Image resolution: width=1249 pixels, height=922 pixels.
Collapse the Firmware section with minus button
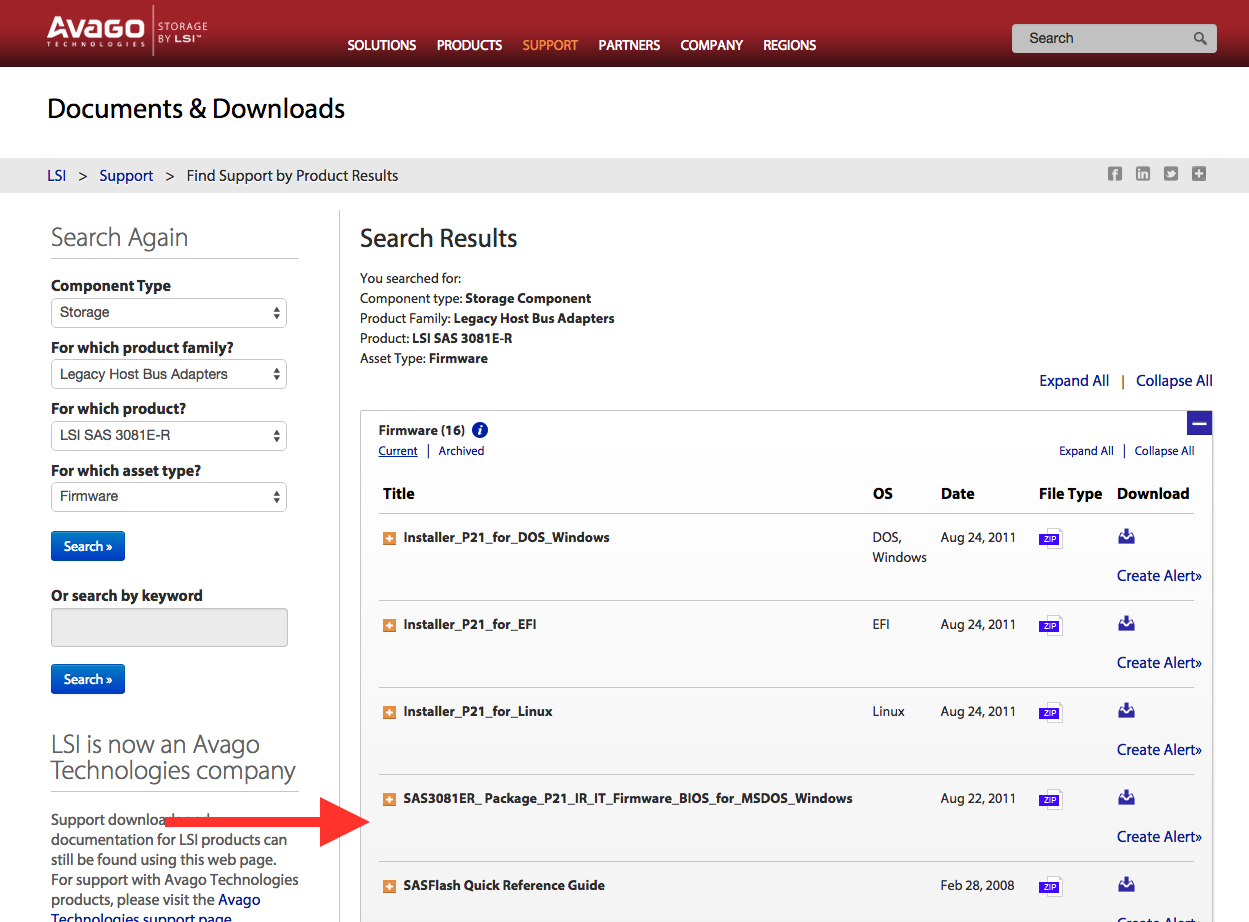pos(1199,423)
